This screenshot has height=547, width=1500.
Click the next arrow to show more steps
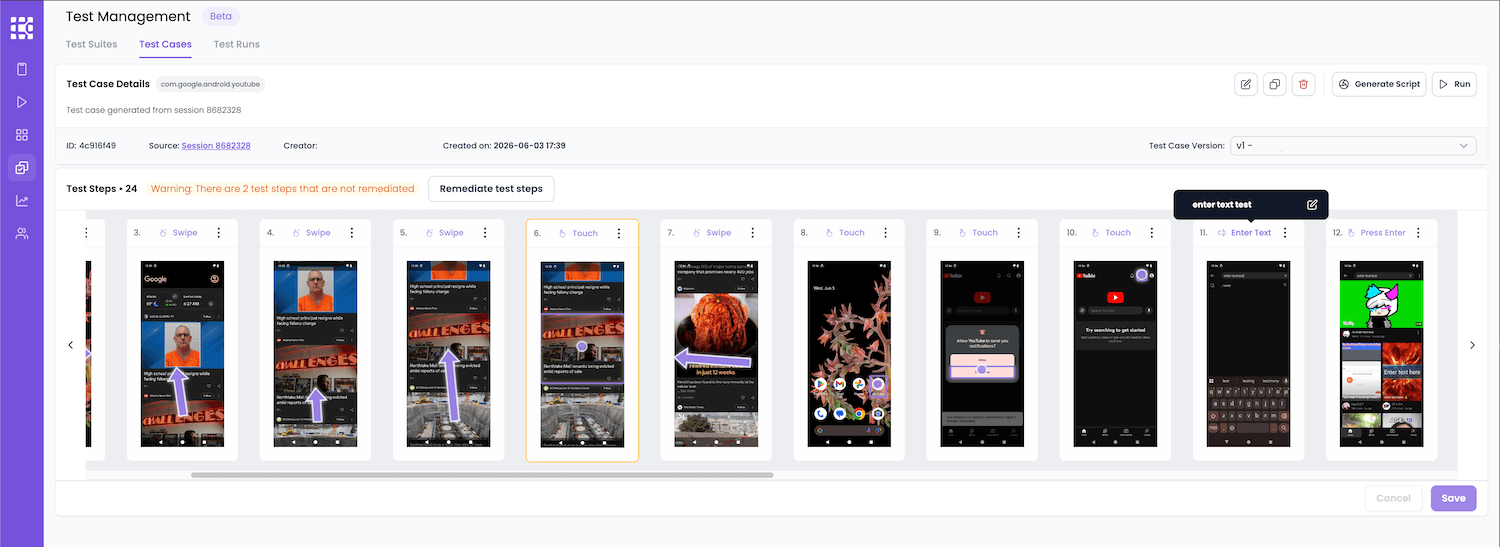tap(1472, 345)
